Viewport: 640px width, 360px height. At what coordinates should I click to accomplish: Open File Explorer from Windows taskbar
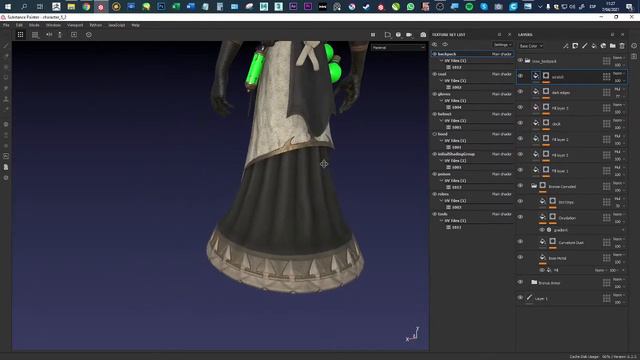point(71,7)
